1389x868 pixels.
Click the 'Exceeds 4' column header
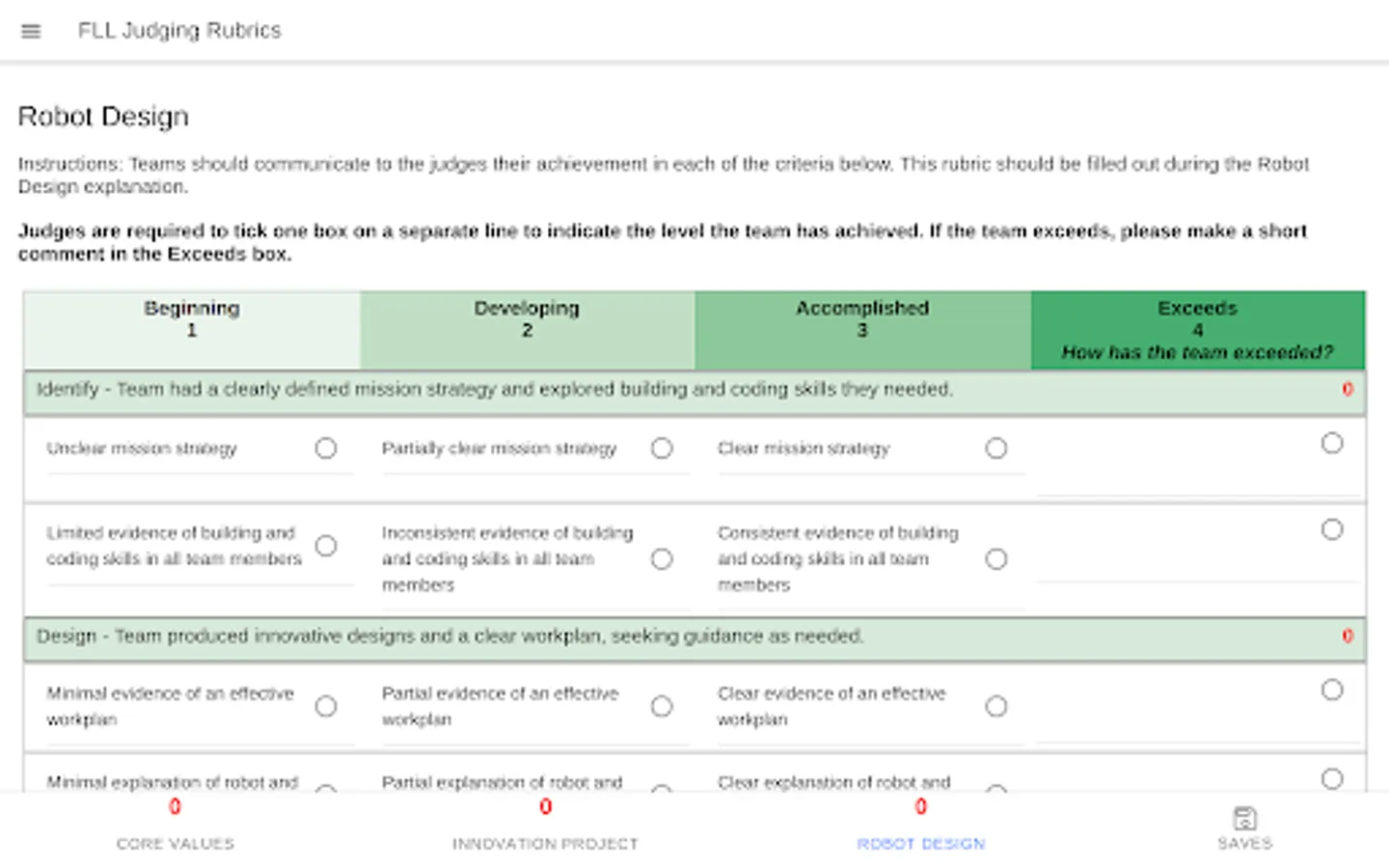tap(1197, 330)
